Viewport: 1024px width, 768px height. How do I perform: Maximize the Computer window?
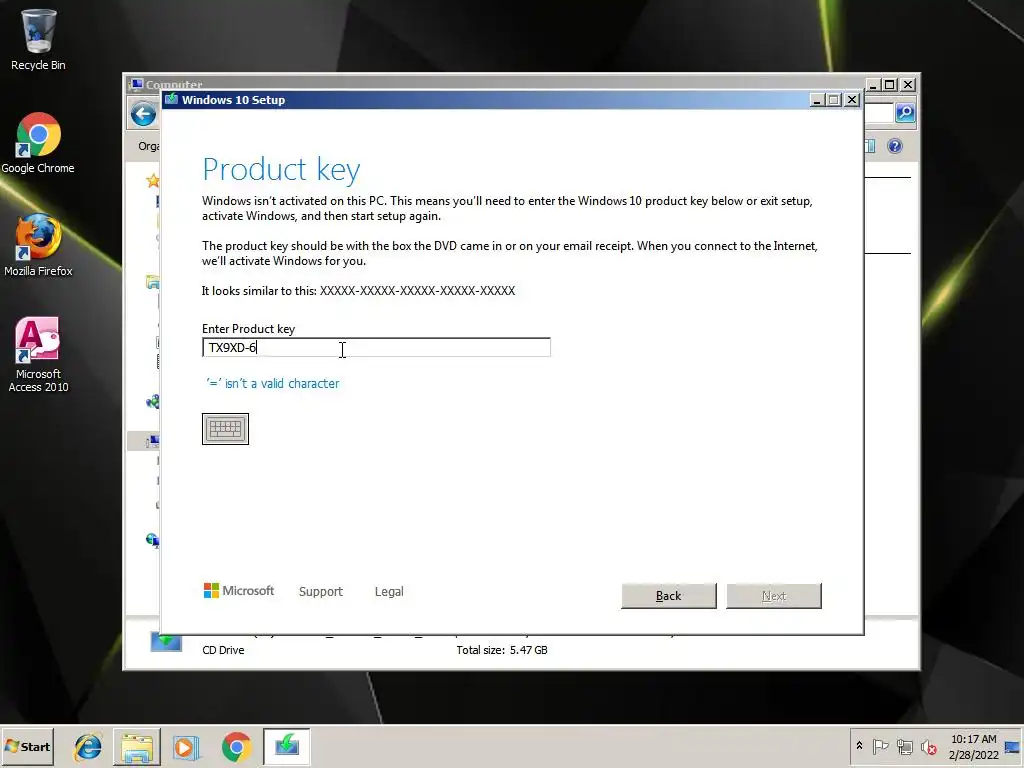coord(889,85)
